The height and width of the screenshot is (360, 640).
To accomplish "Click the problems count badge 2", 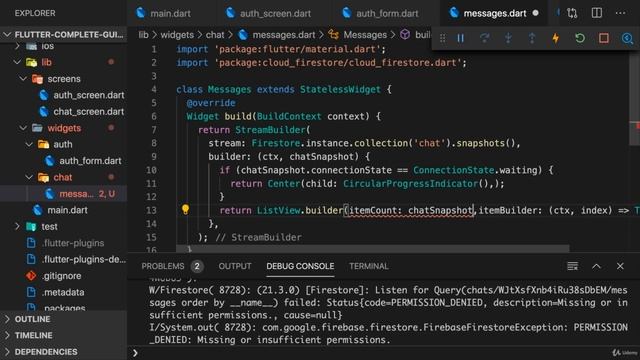I will [x=197, y=266].
